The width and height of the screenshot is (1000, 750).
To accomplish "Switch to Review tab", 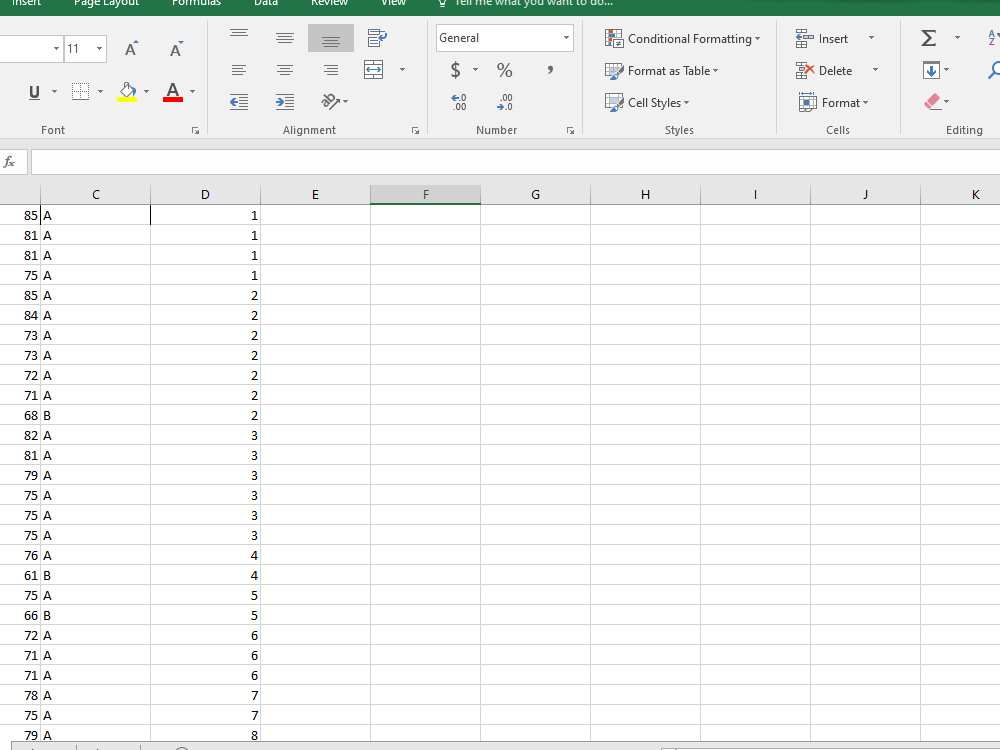I will (329, 3).
